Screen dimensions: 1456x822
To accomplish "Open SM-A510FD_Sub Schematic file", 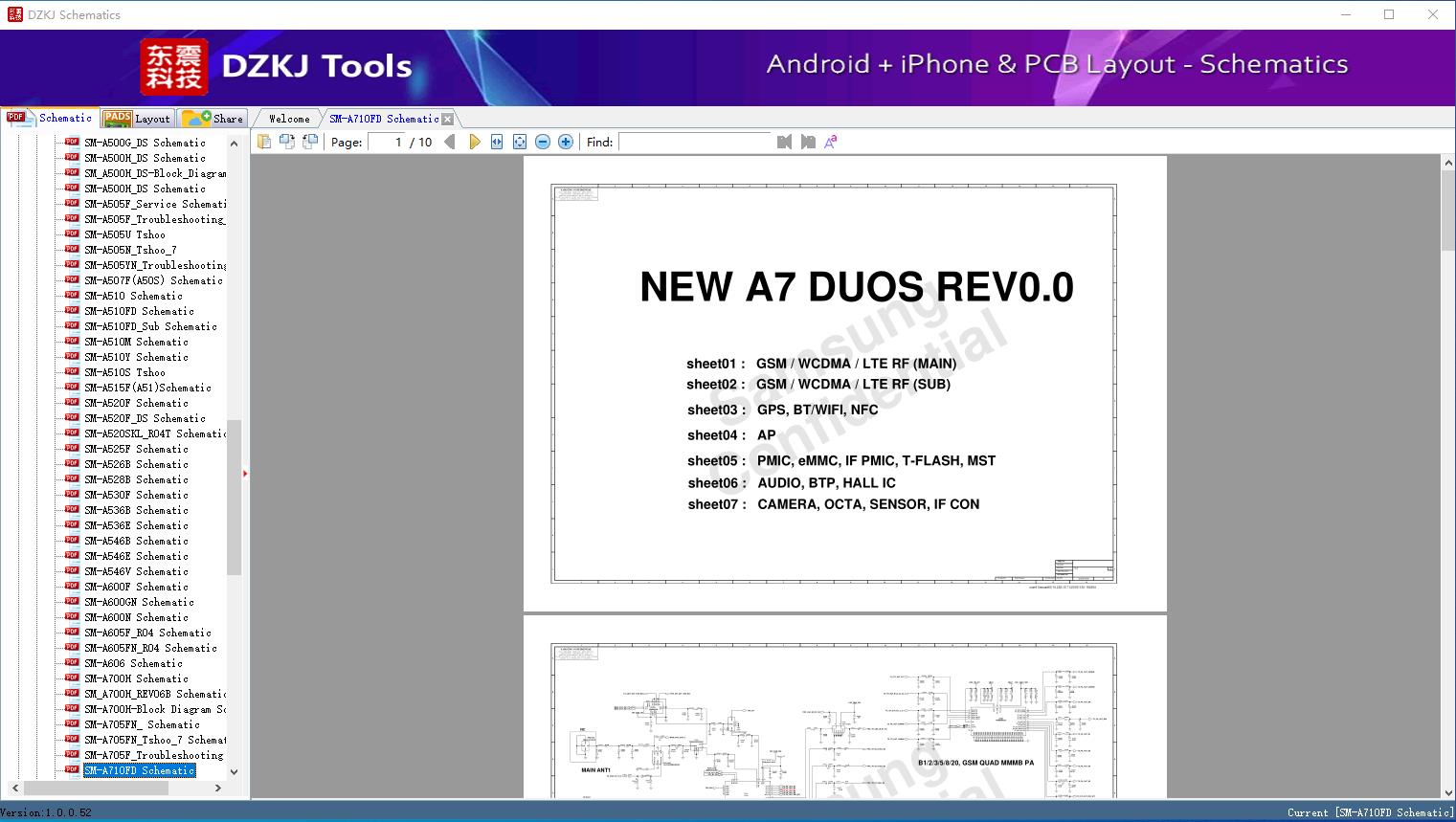I will click(x=150, y=326).
